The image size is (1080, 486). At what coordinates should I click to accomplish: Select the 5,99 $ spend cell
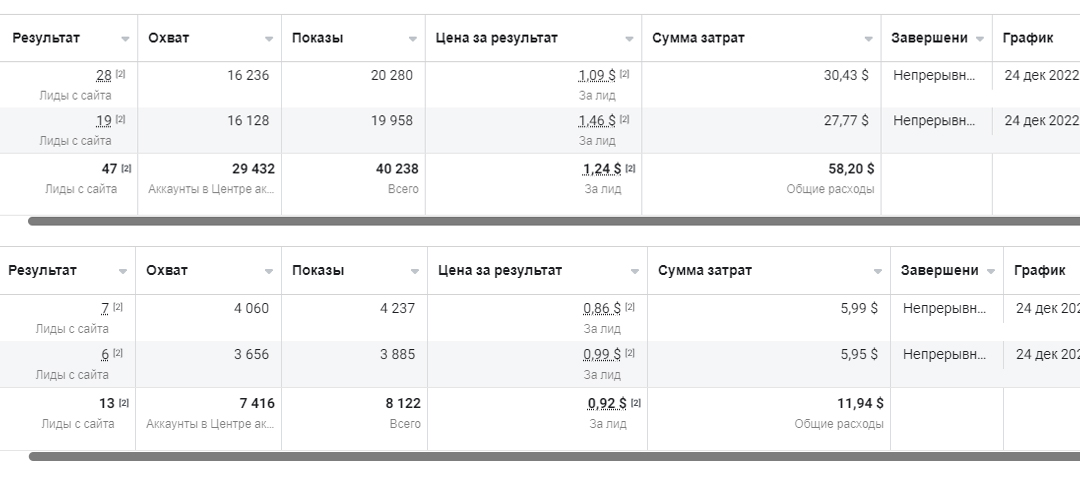[x=769, y=317]
